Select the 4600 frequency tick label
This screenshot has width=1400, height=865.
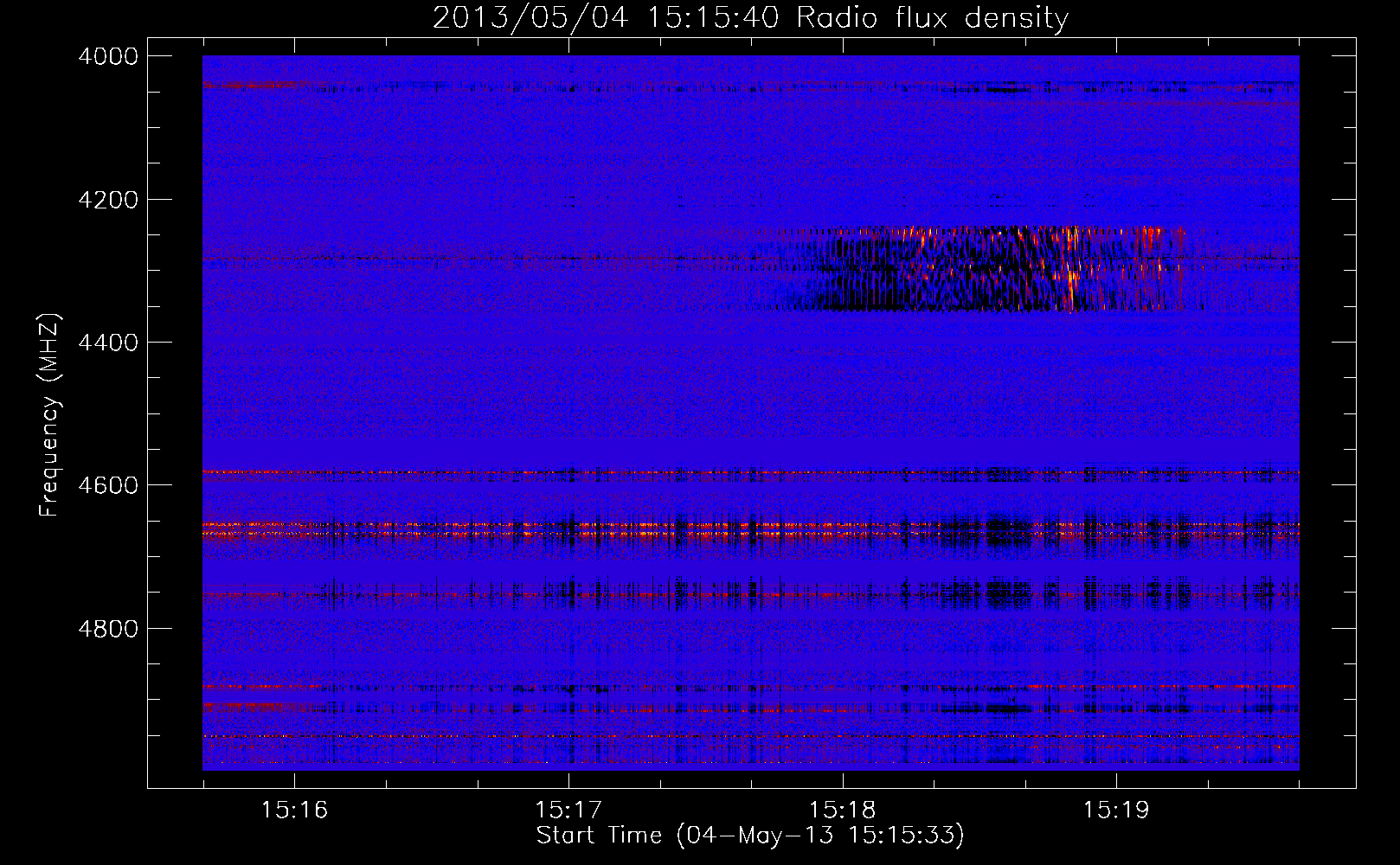[x=108, y=485]
